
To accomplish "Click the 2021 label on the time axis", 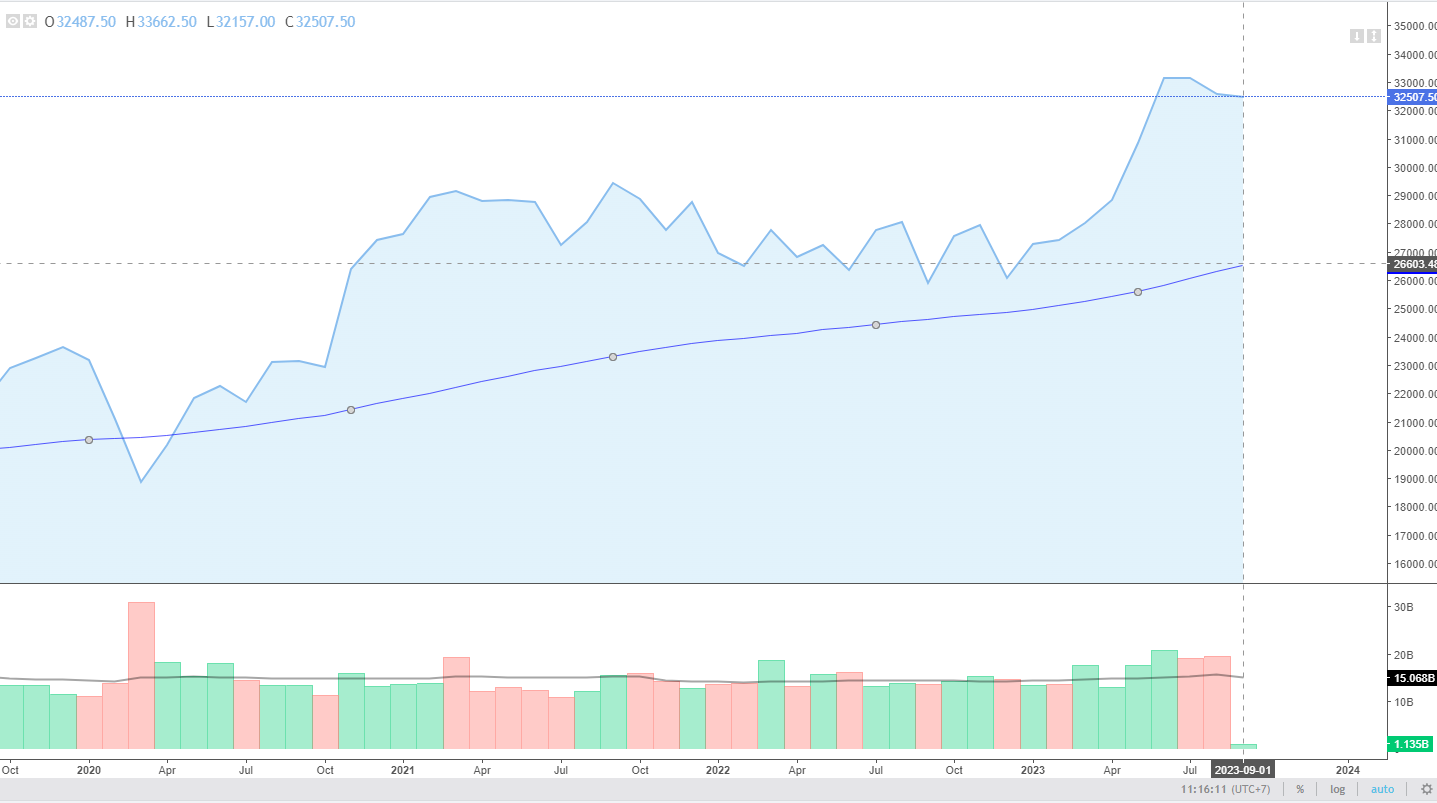I will coord(403,770).
